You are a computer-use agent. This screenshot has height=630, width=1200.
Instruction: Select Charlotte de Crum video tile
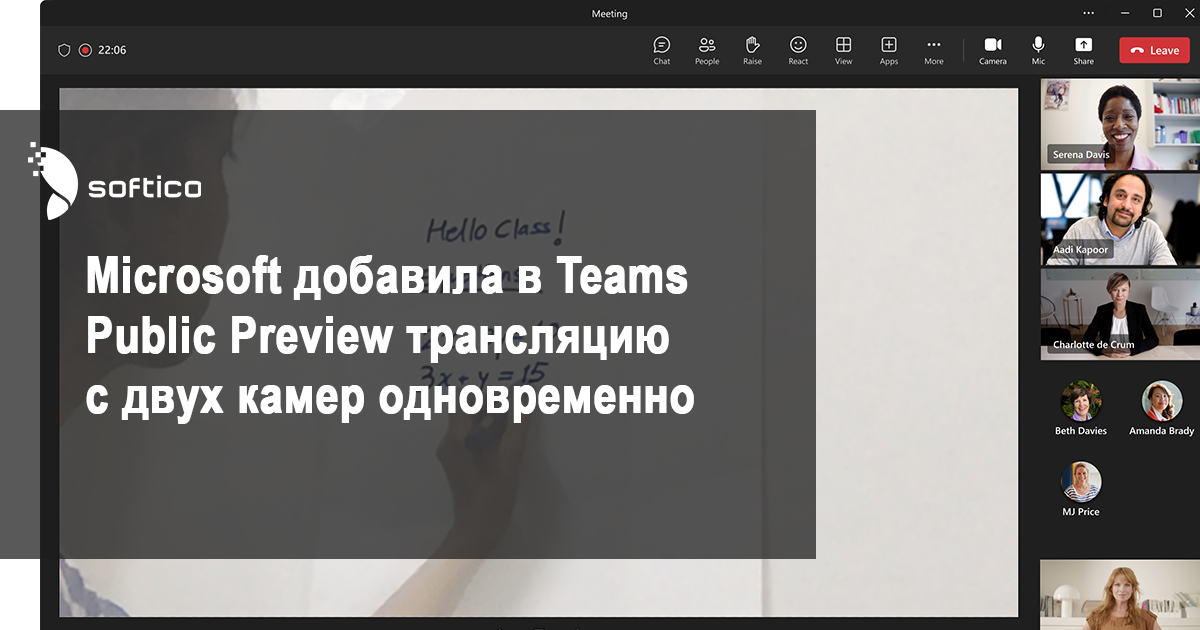tap(1119, 313)
